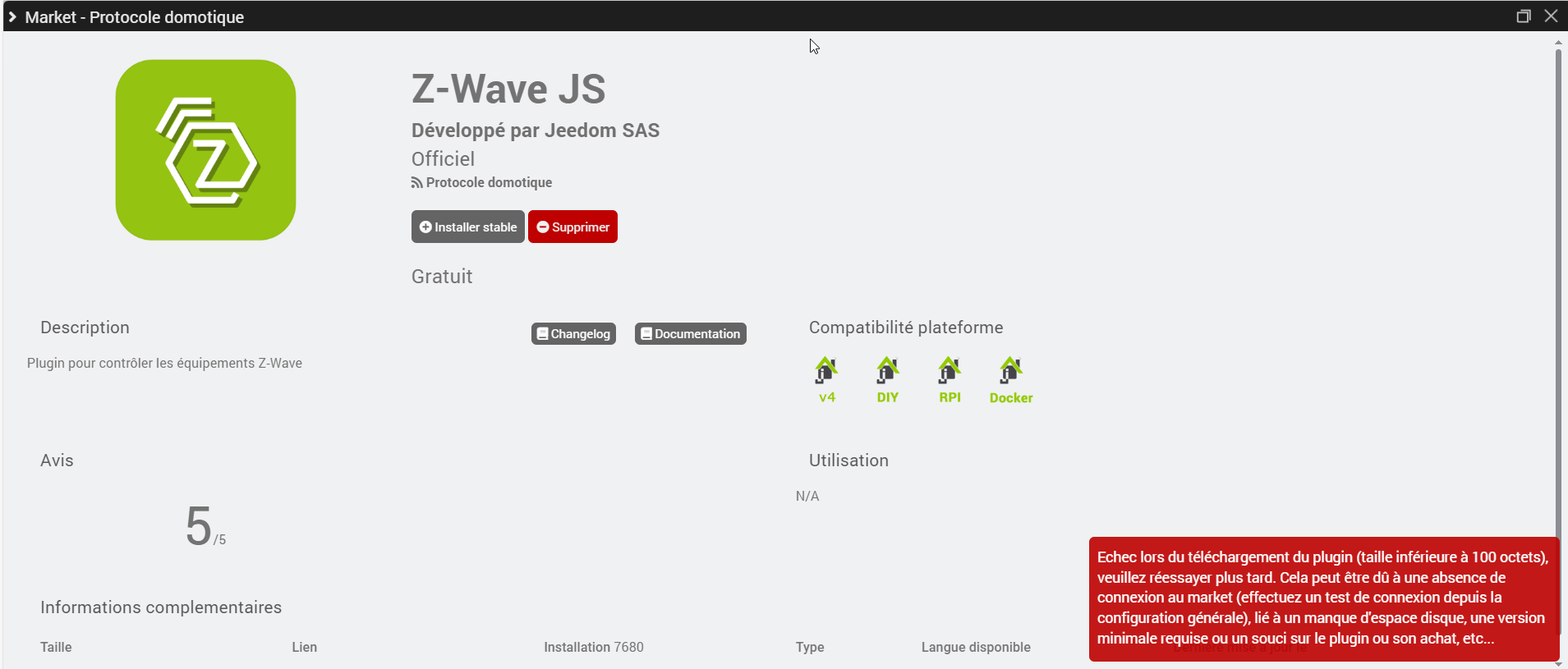Dismiss the red download error notification
The image size is (1568, 669).
(x=1323, y=598)
